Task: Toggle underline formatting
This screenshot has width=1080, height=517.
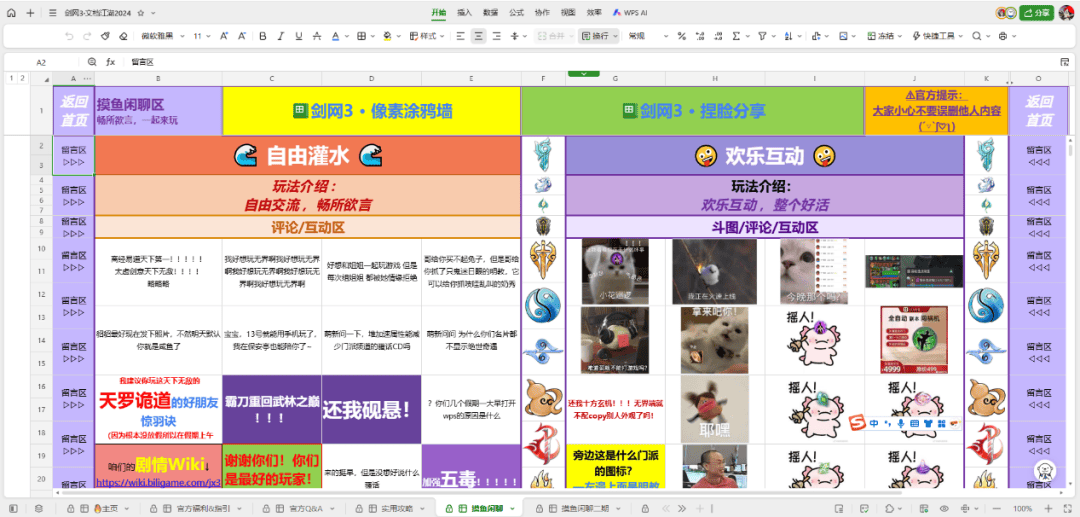Action: tap(298, 36)
